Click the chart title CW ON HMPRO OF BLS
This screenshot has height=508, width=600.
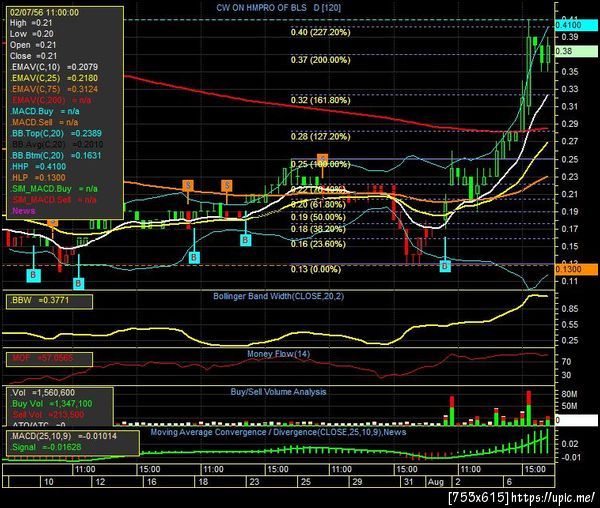pyautogui.click(x=262, y=8)
